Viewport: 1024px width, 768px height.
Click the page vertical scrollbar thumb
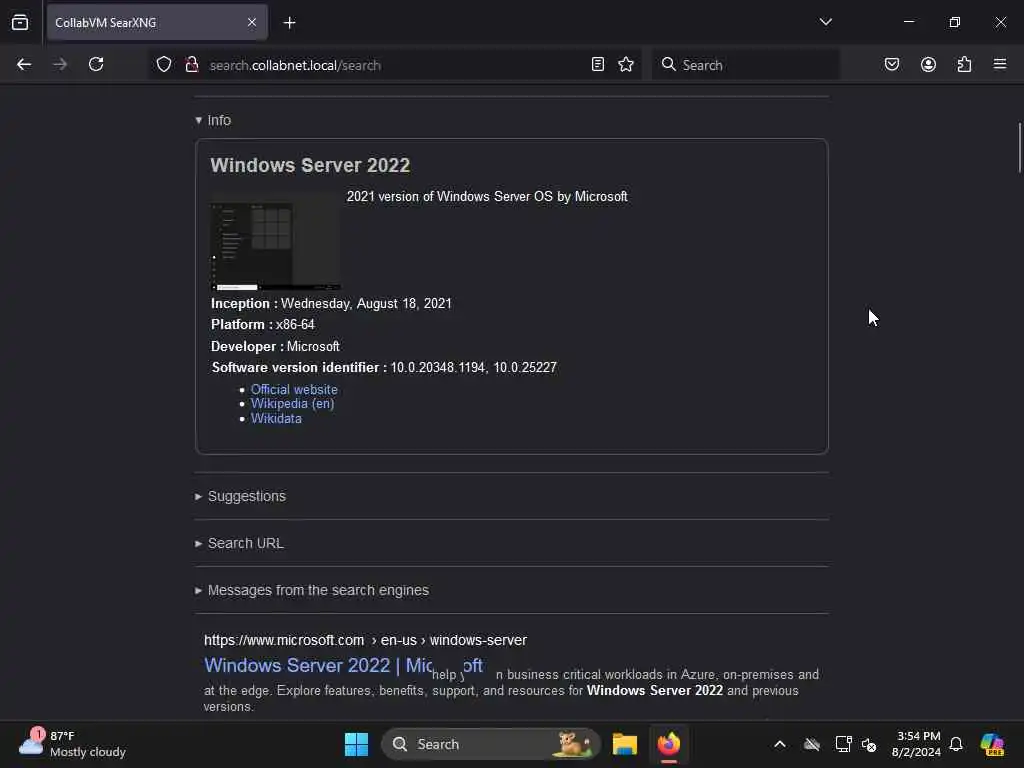click(1019, 148)
